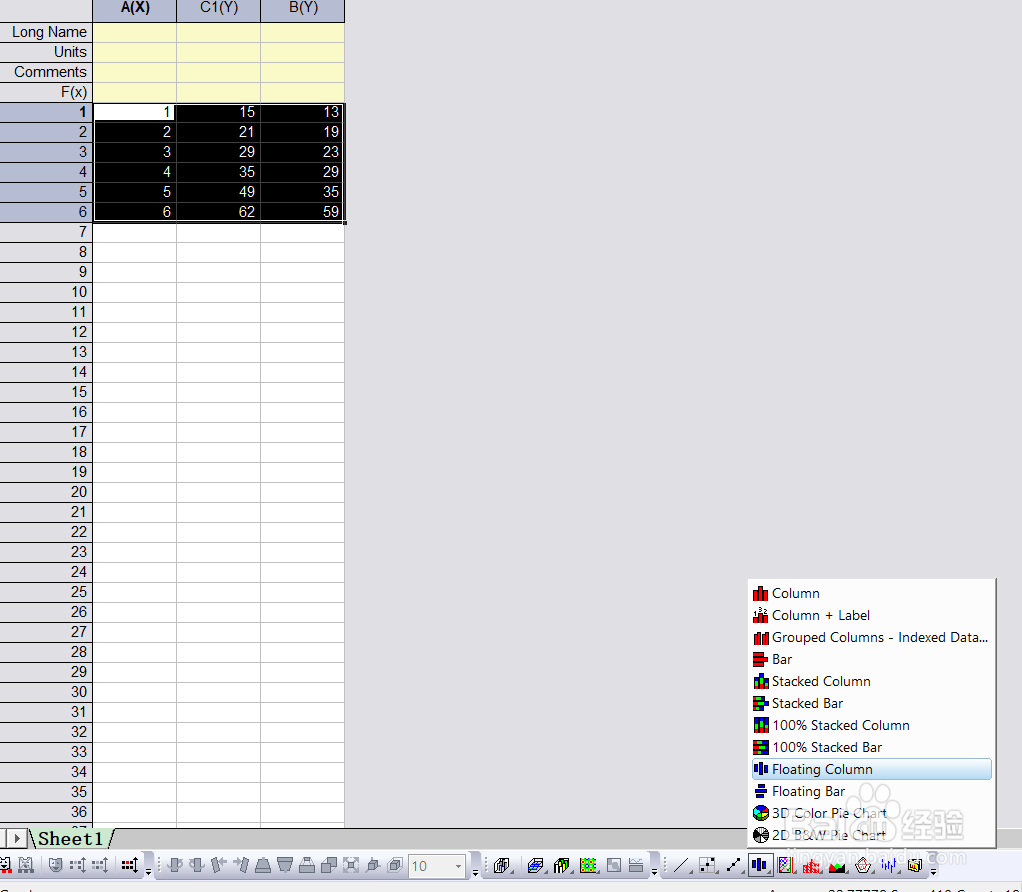
Task: Click the blue stock/vertical line plot icon
Action: tap(889, 865)
